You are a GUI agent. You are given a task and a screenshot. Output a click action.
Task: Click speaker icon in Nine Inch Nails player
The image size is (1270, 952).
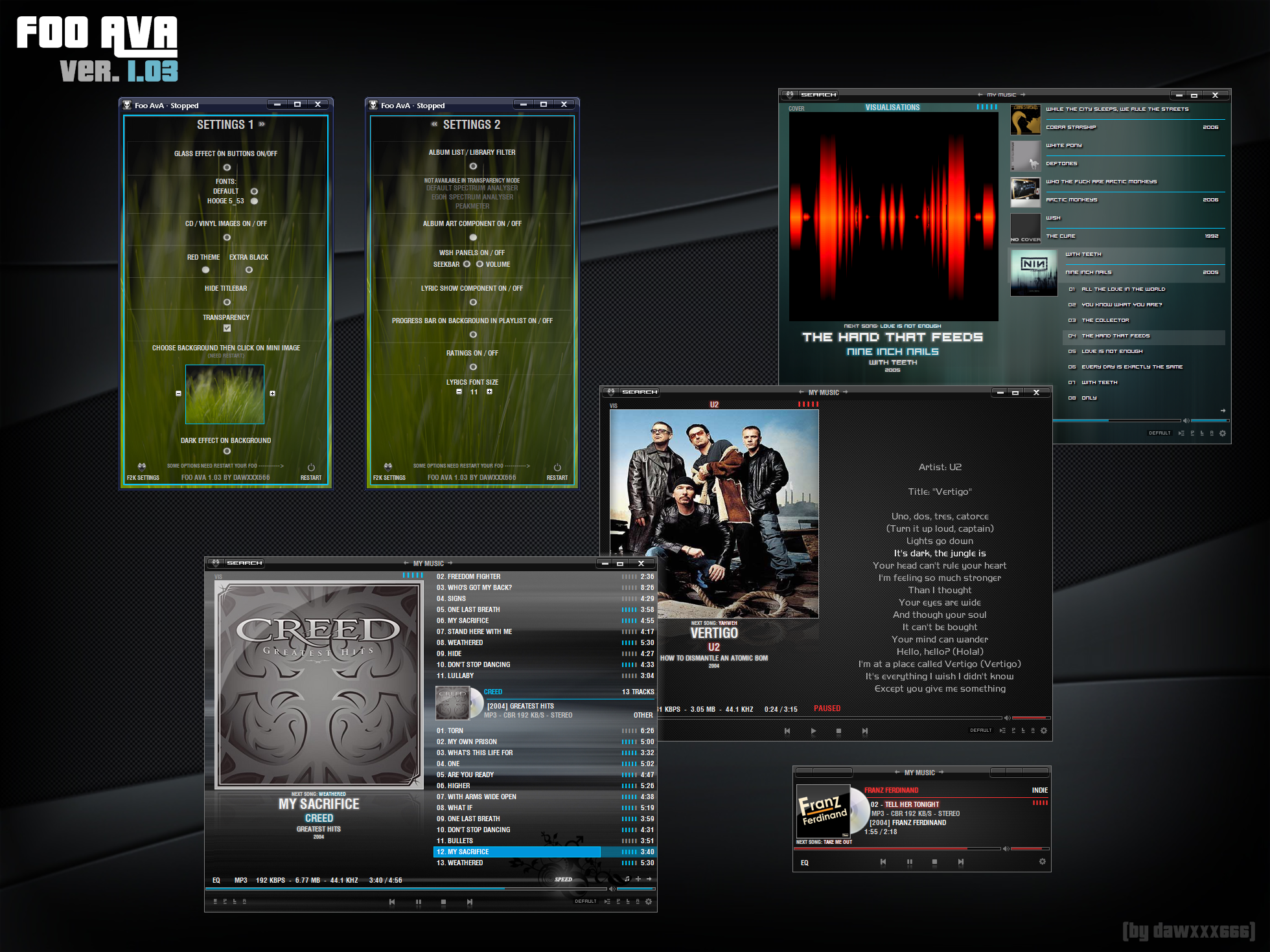pyautogui.click(x=1186, y=420)
